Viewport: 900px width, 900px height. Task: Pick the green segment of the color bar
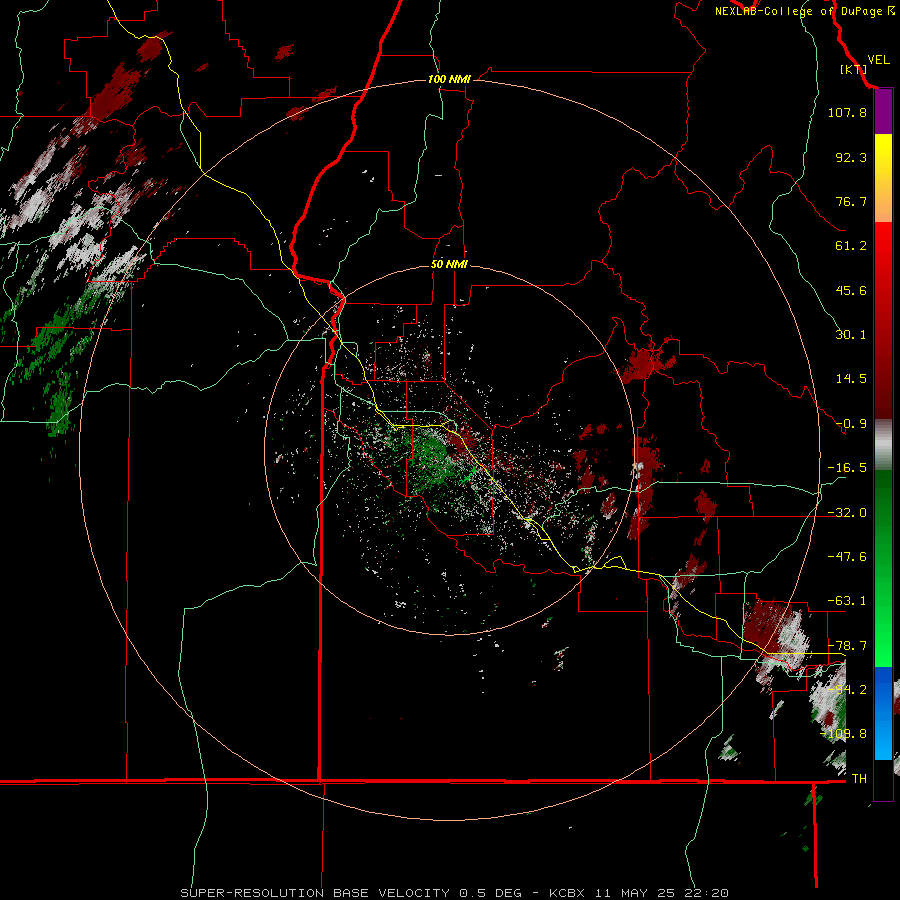[x=883, y=568]
